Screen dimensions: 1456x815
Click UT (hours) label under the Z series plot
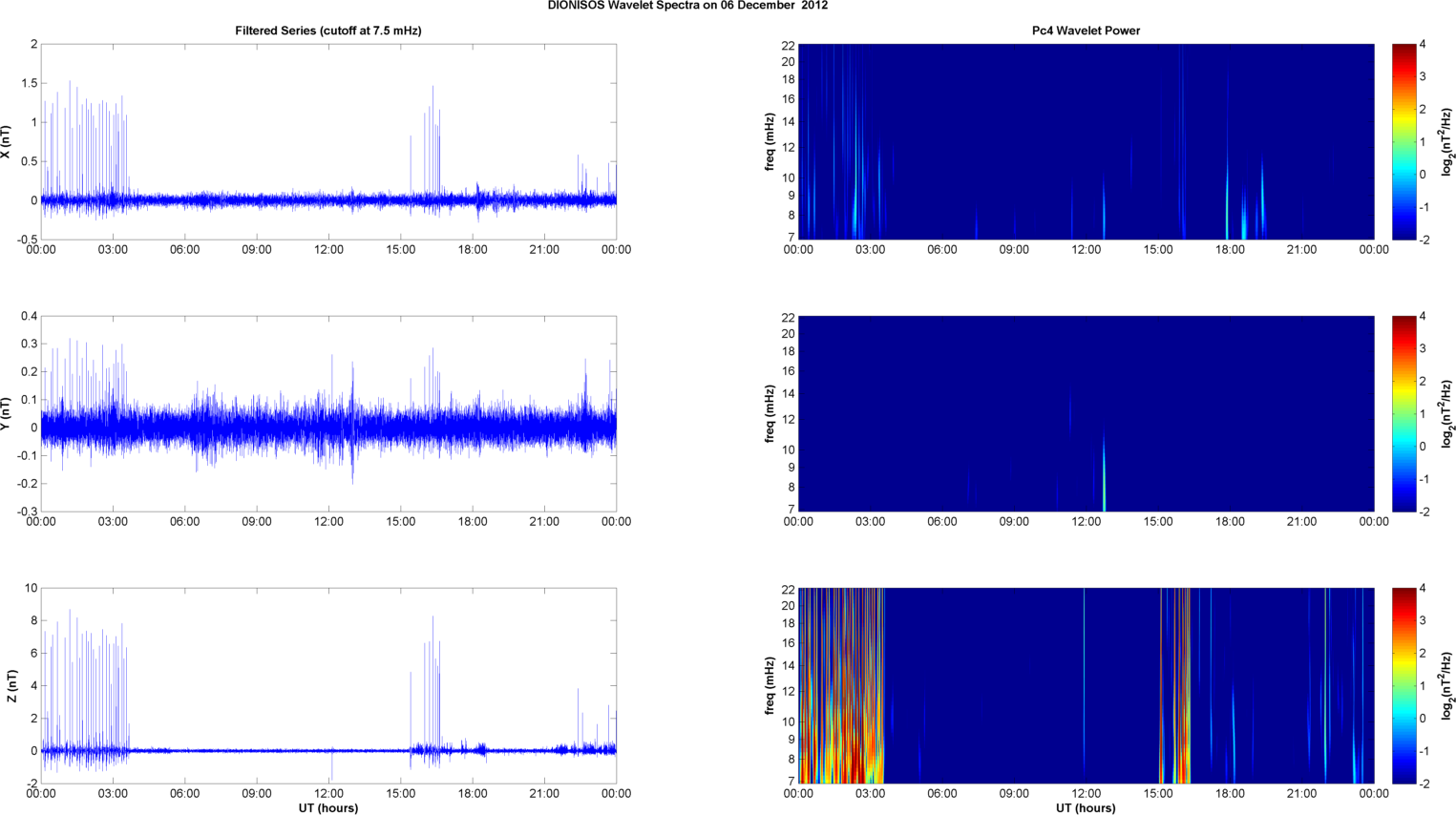click(327, 808)
